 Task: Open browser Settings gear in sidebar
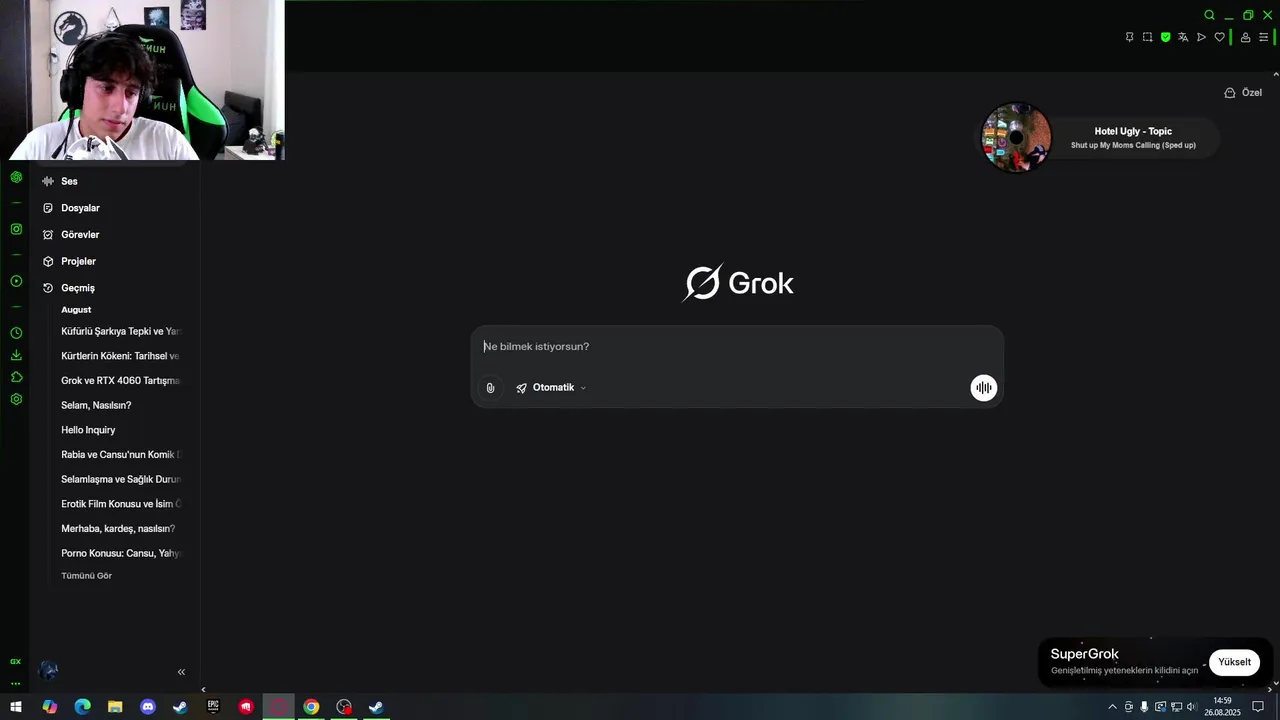tap(16, 399)
